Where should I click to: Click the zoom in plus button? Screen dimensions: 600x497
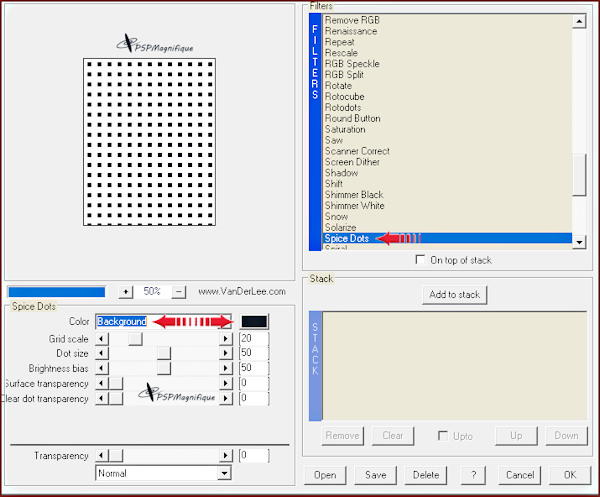[126, 291]
